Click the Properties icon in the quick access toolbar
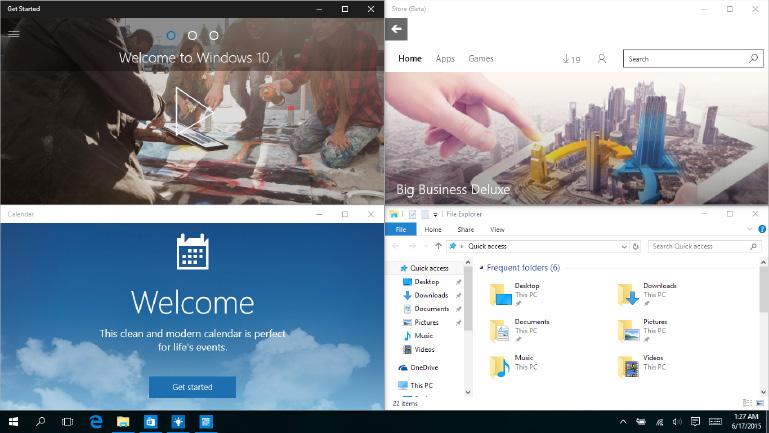The height and width of the screenshot is (433, 769). point(412,214)
